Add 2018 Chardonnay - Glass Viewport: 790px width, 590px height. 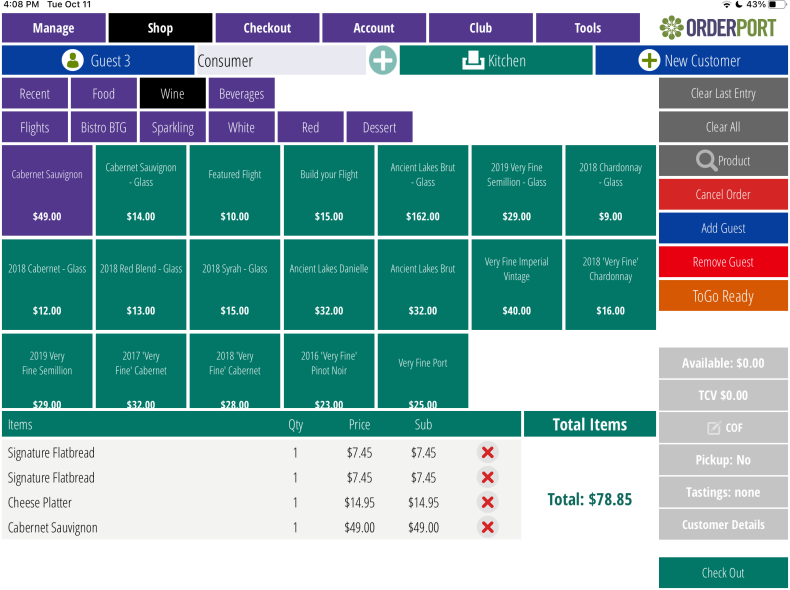coord(611,190)
